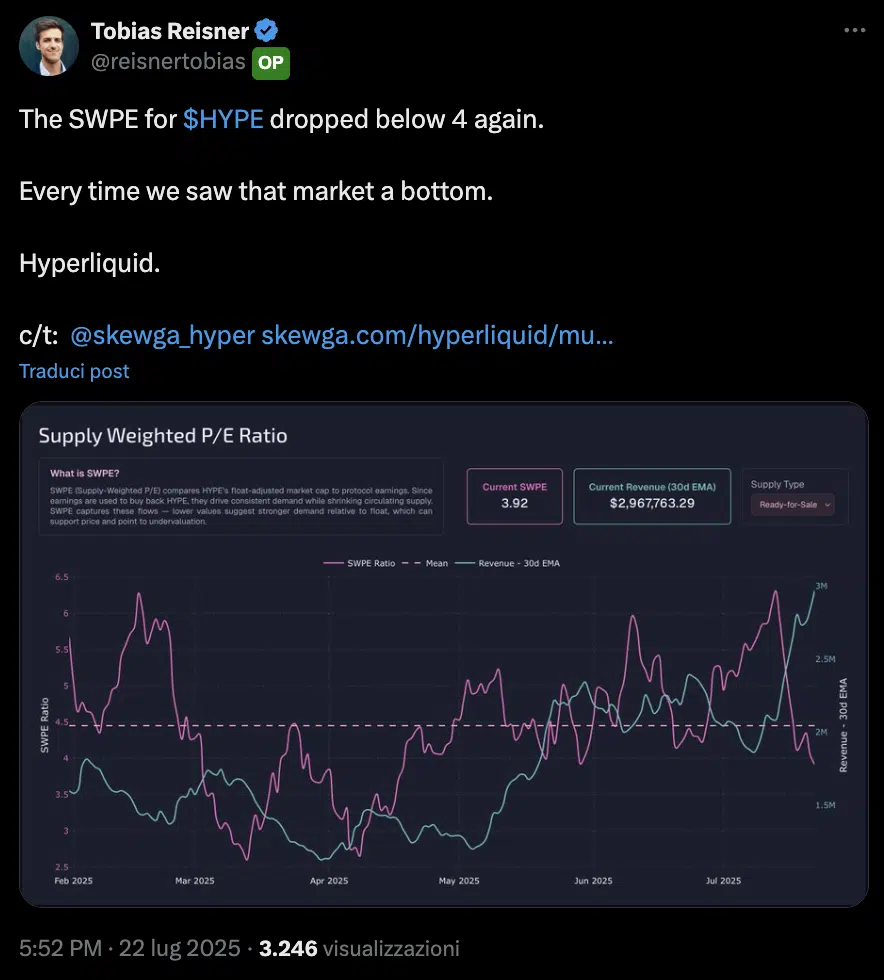Toggle the Mean dashed line legend
This screenshot has height=980, width=884.
[x=428, y=563]
